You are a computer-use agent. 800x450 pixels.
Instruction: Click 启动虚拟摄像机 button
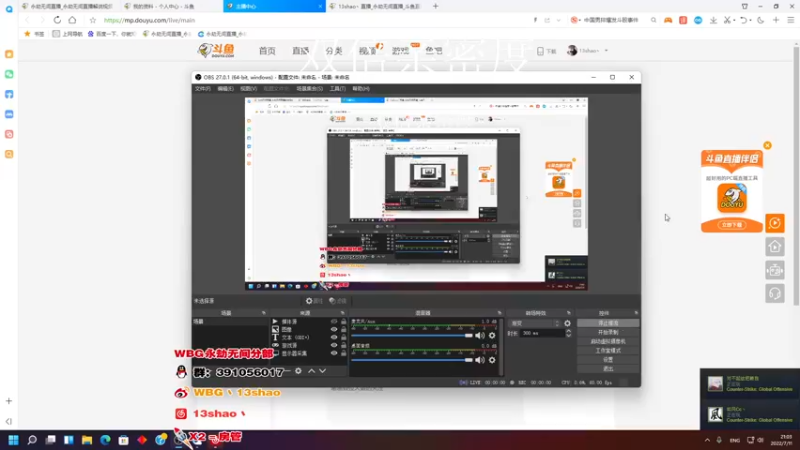tap(608, 341)
